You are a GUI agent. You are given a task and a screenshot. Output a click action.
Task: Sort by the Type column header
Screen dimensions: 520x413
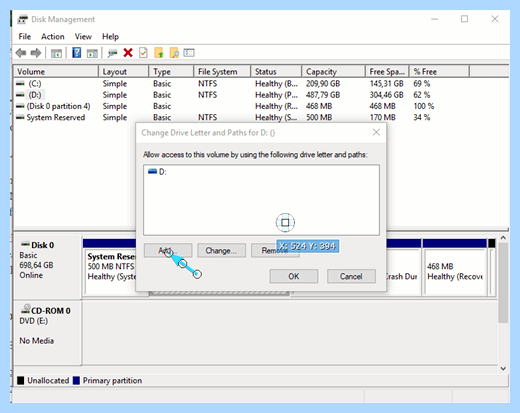coord(171,71)
